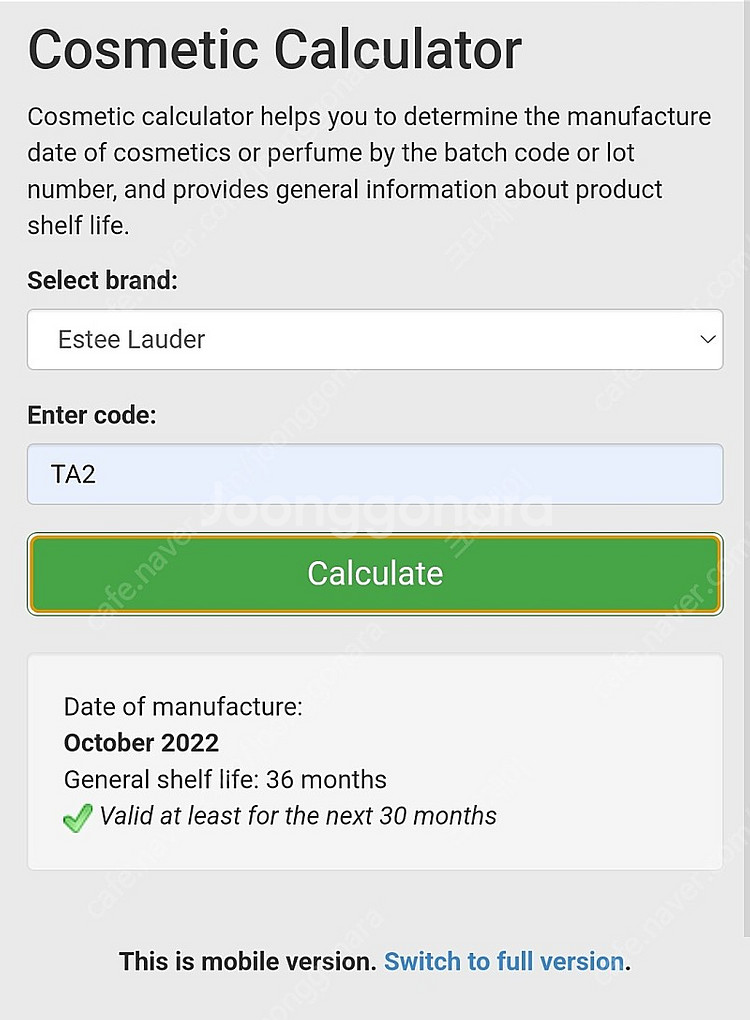Click the Enter code label
The height and width of the screenshot is (1020, 750).
click(x=92, y=415)
